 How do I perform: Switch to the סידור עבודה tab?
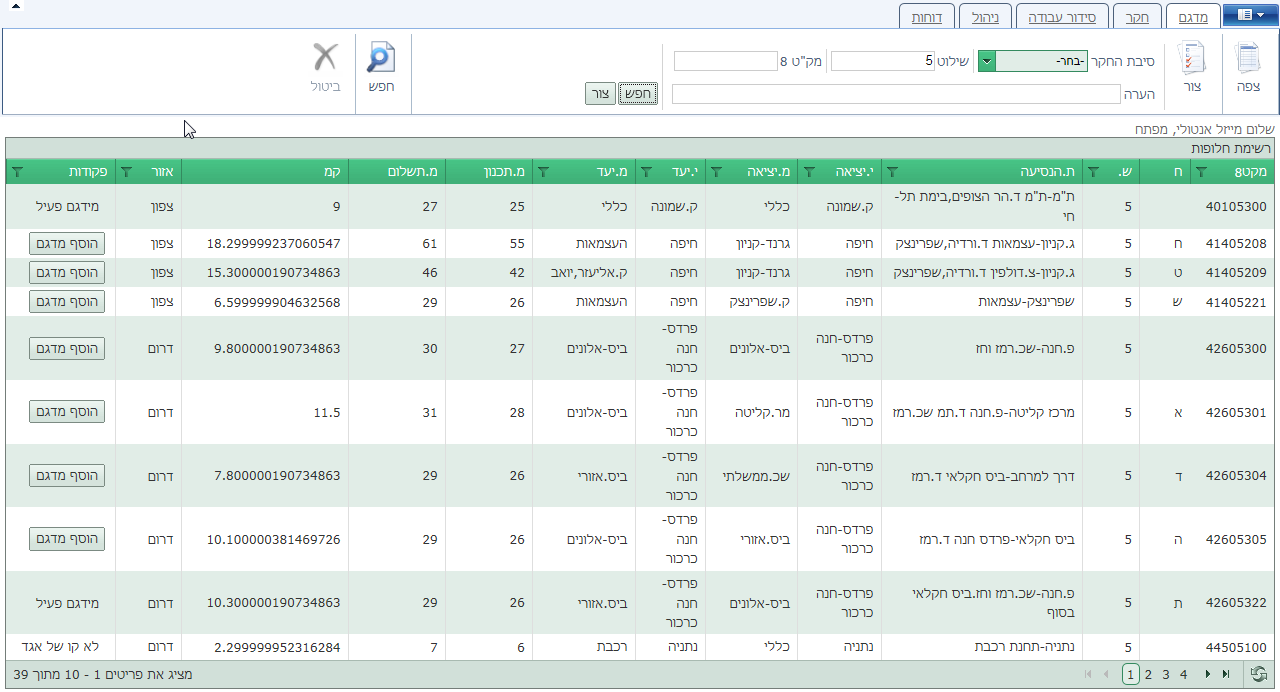(x=1063, y=17)
